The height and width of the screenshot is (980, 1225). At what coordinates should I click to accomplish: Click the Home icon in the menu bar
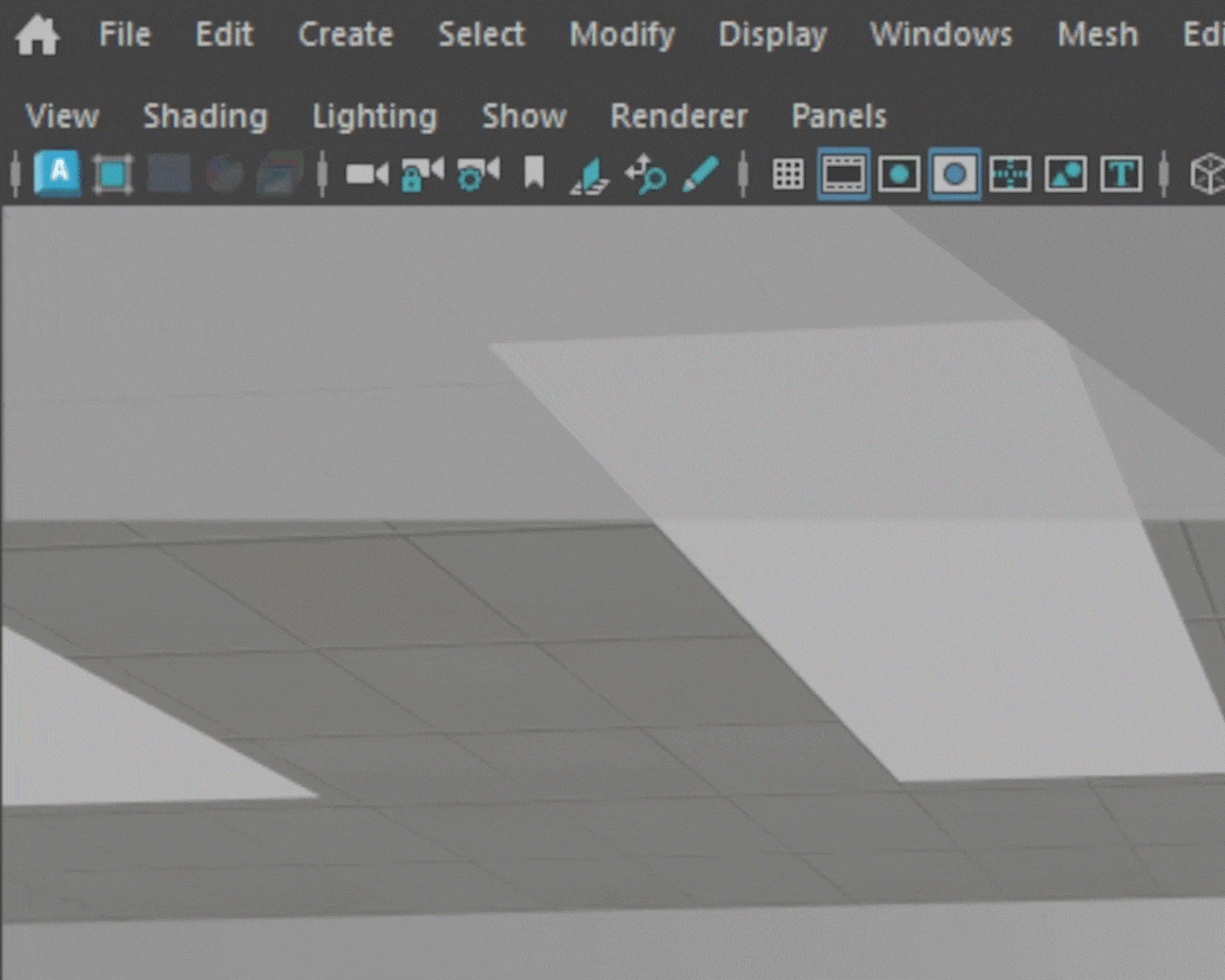coord(37,35)
